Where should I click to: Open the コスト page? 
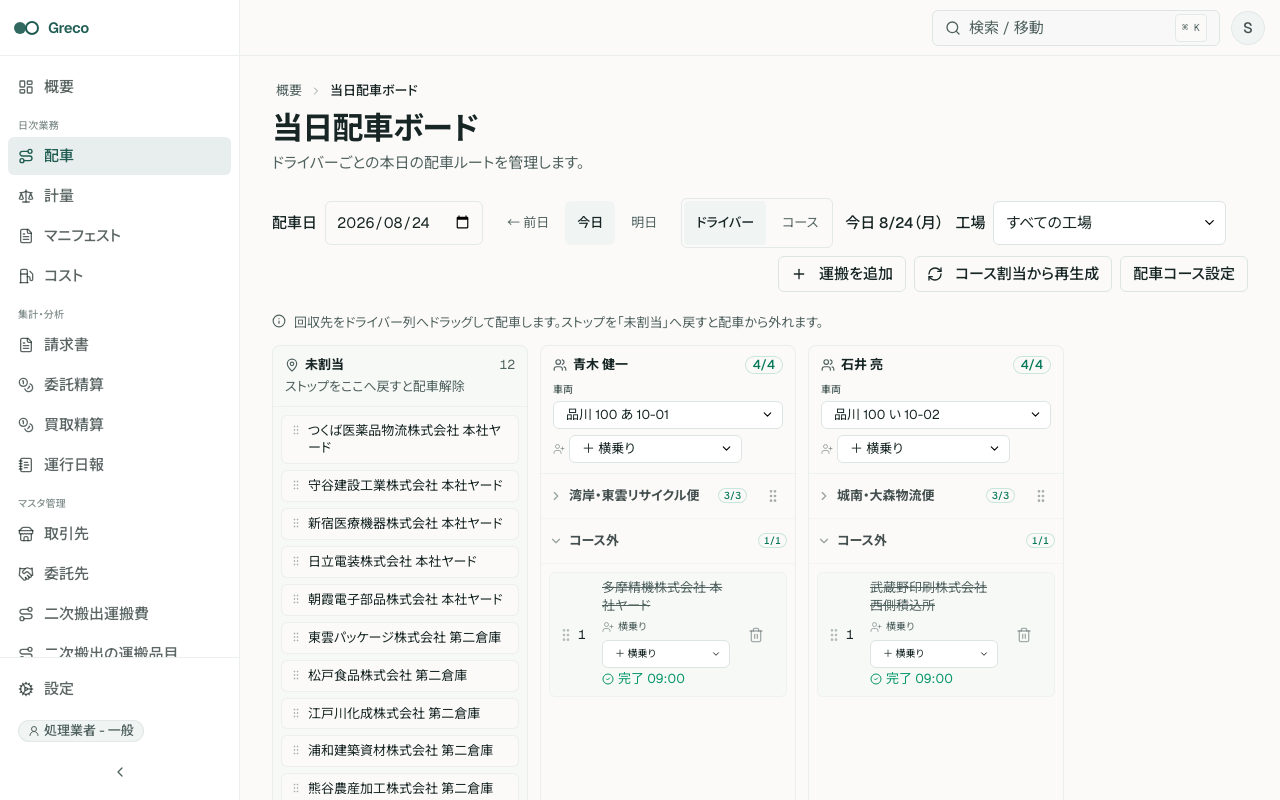pos(119,276)
